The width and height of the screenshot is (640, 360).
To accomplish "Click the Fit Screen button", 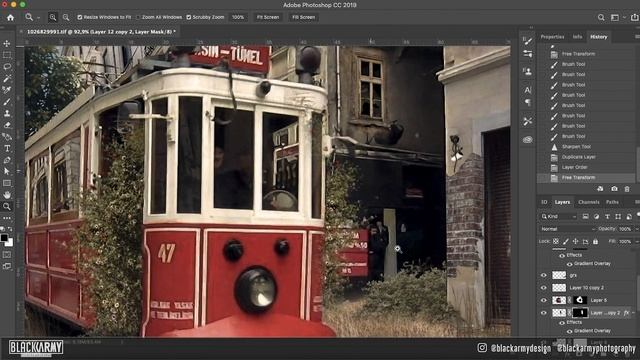I will click(x=268, y=17).
